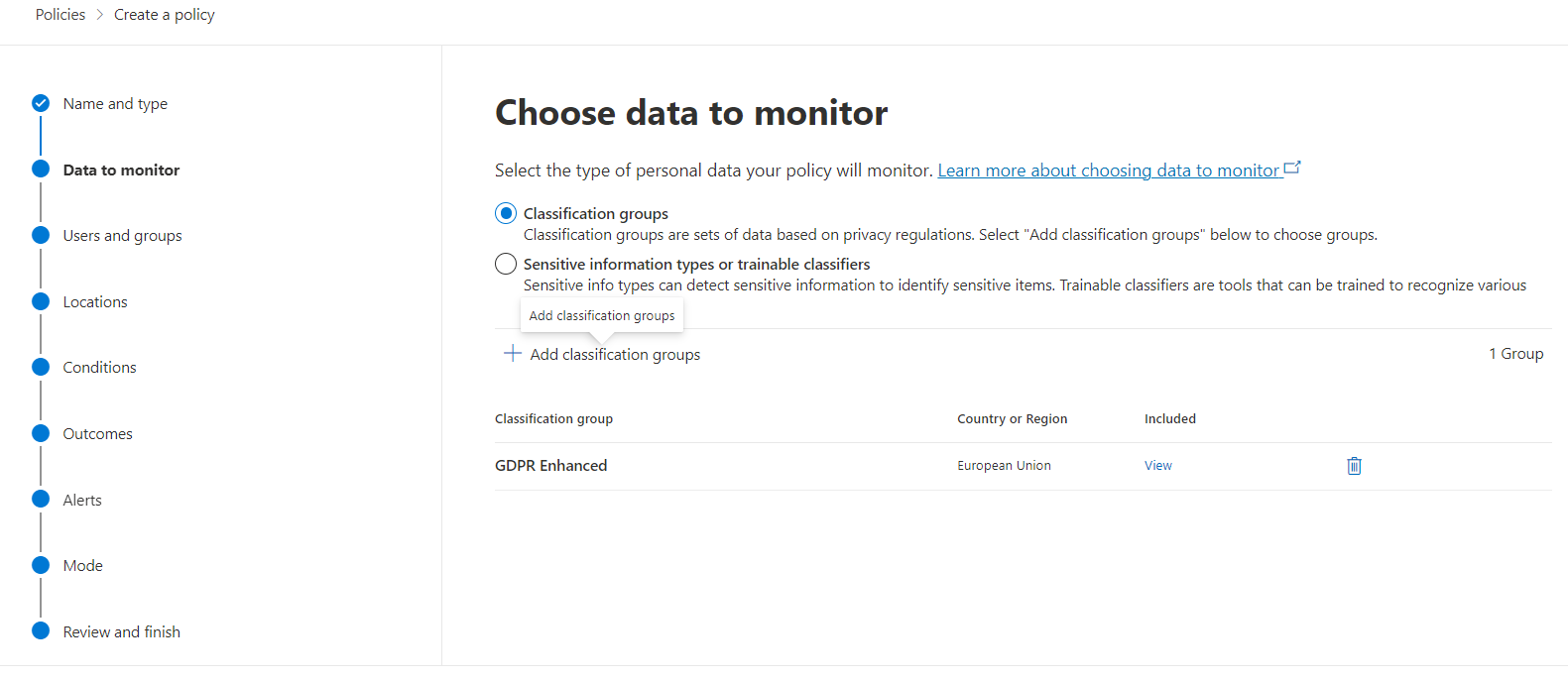Viewport: 1568px width, 681px height.
Task: Click the external link icon after Learn more
Action: point(1291,169)
